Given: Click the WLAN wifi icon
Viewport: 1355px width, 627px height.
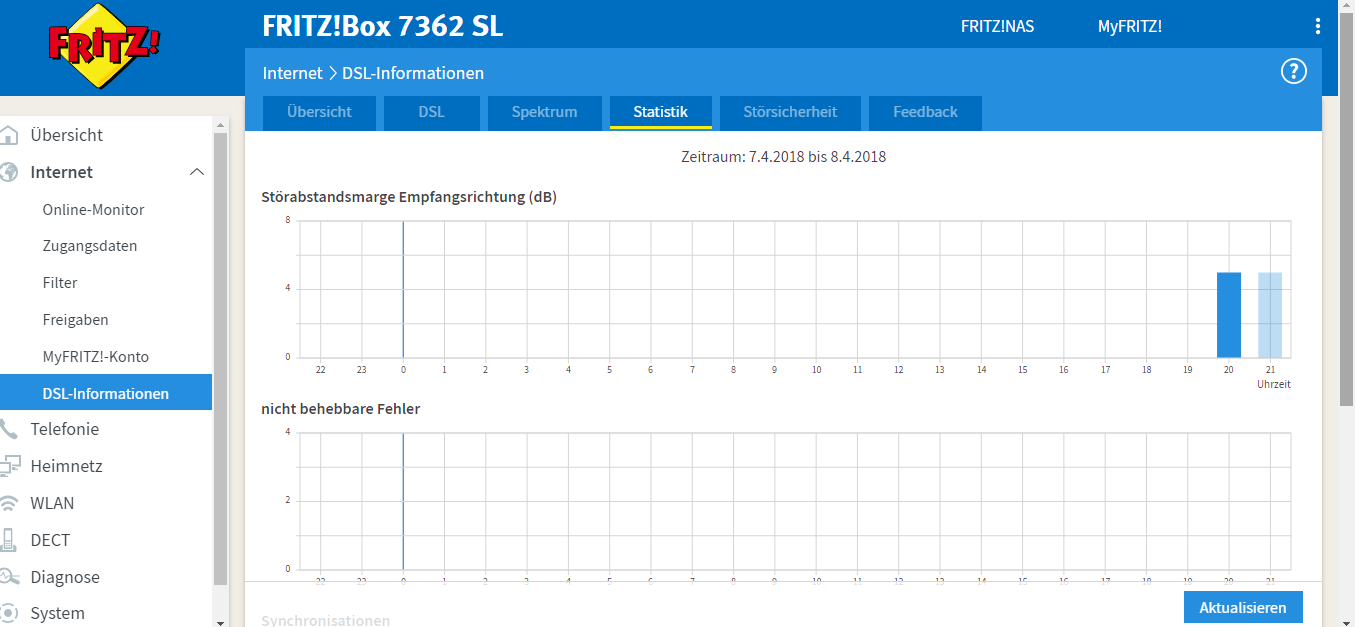Looking at the screenshot, I should tap(9, 503).
